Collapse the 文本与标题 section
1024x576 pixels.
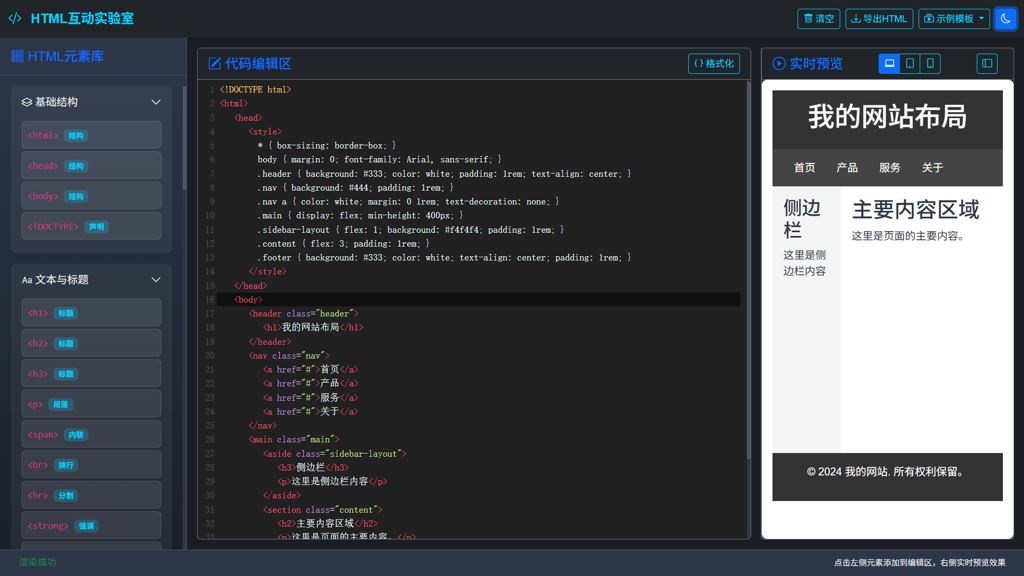pos(155,280)
